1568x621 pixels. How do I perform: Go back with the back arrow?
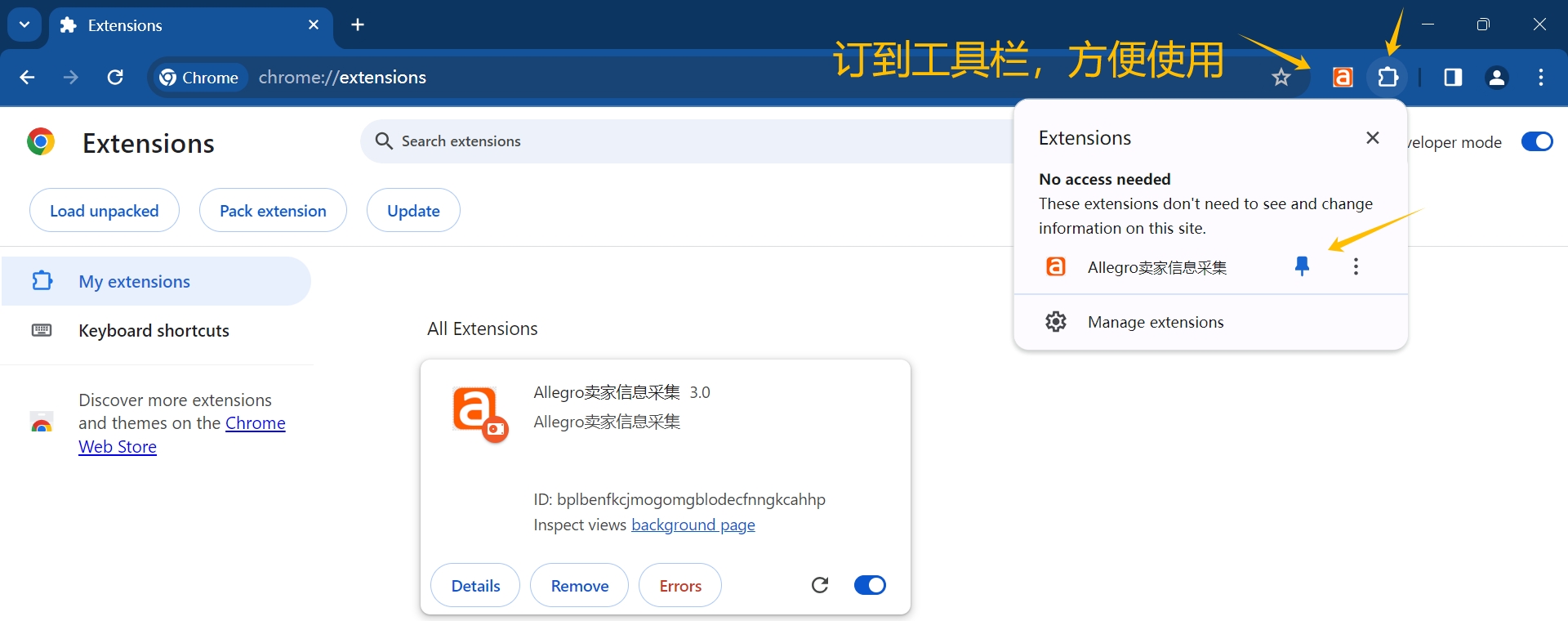click(27, 78)
